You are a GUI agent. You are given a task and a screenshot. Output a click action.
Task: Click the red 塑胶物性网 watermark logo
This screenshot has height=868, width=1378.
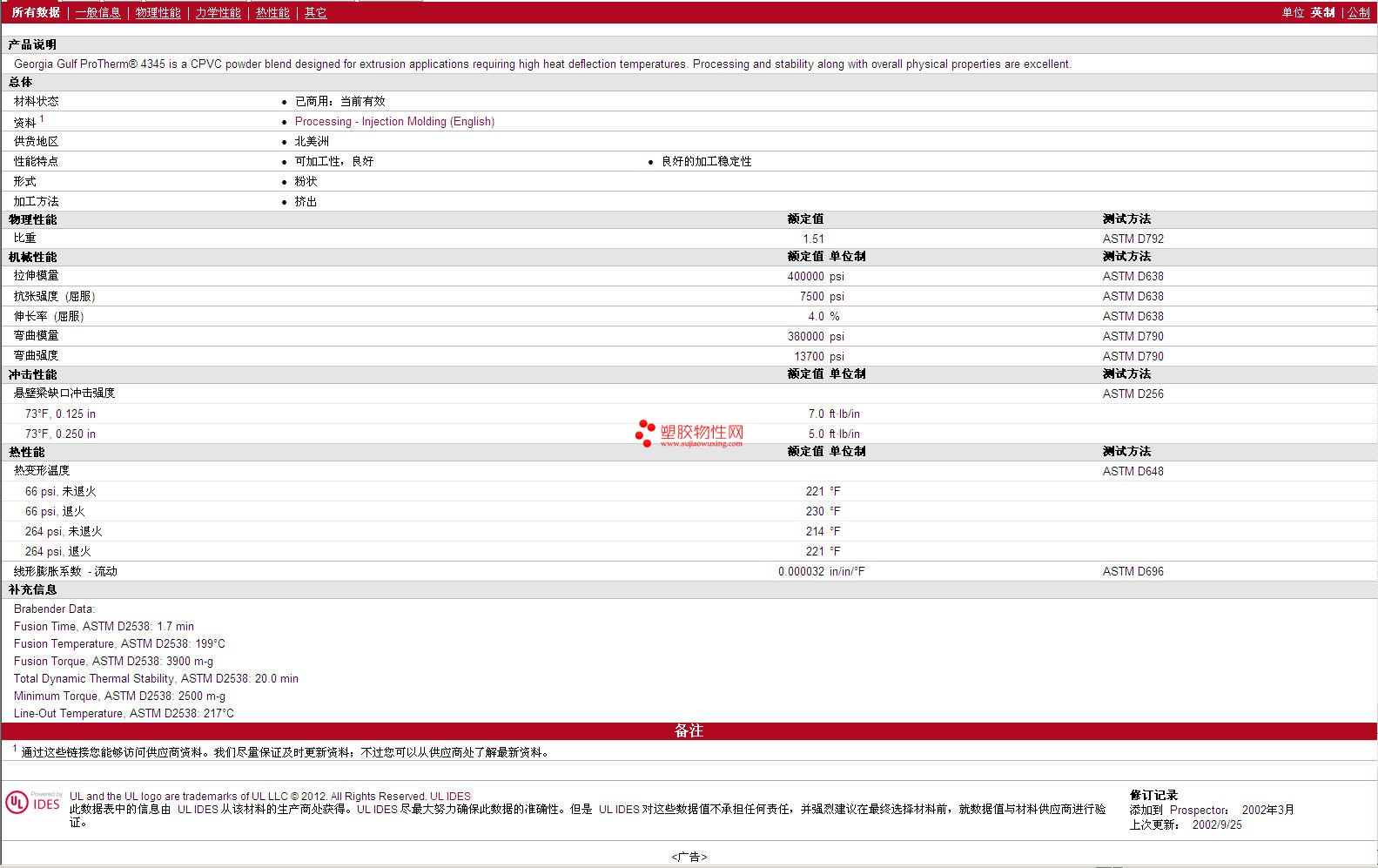[x=689, y=433]
